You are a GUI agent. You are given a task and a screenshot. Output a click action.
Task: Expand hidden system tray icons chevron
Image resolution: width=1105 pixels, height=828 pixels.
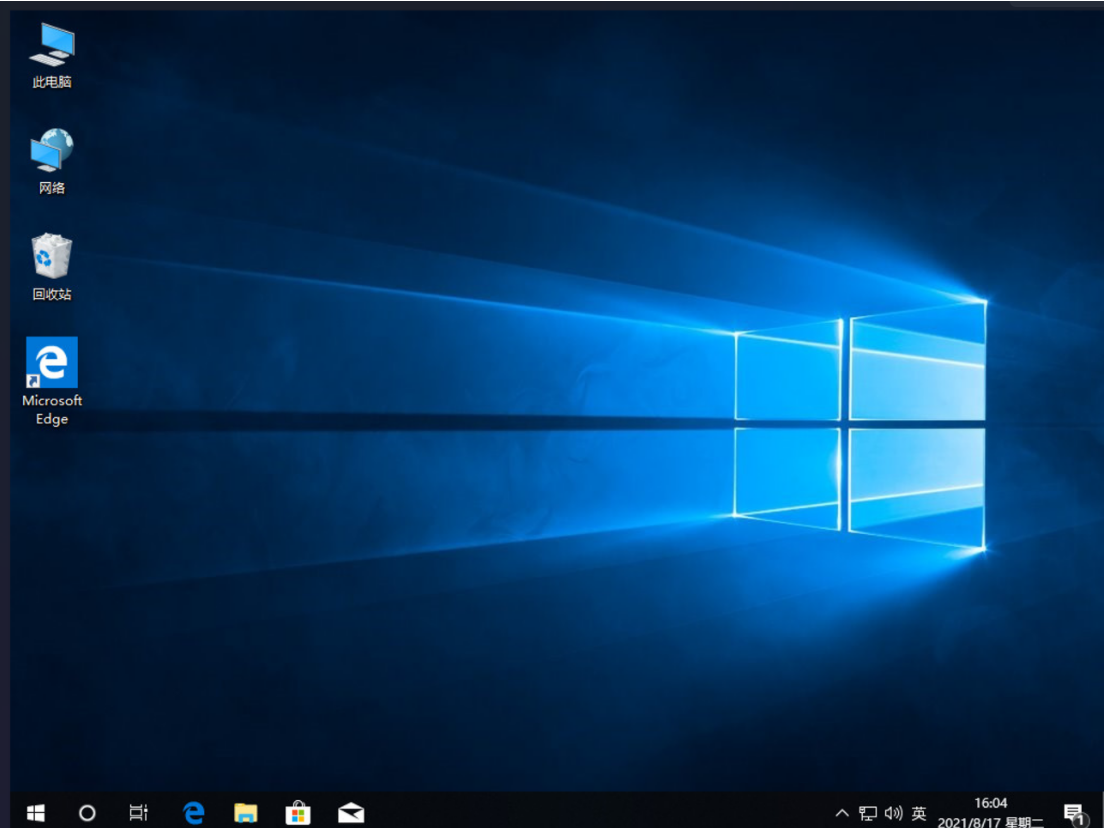tap(842, 813)
